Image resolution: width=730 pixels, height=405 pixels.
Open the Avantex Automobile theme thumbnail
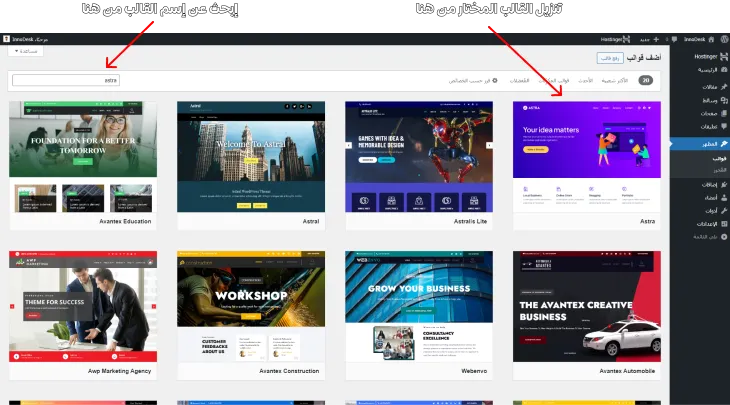coord(587,306)
